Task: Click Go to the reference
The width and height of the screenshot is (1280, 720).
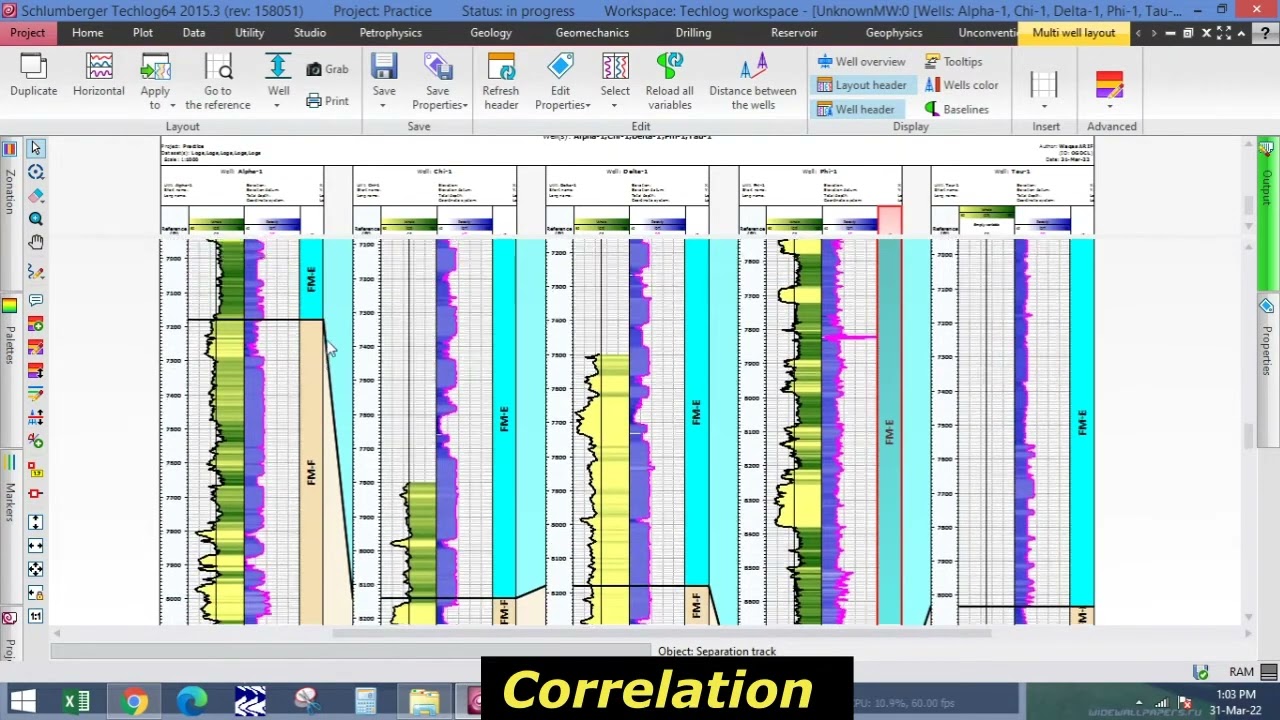Action: point(217,81)
